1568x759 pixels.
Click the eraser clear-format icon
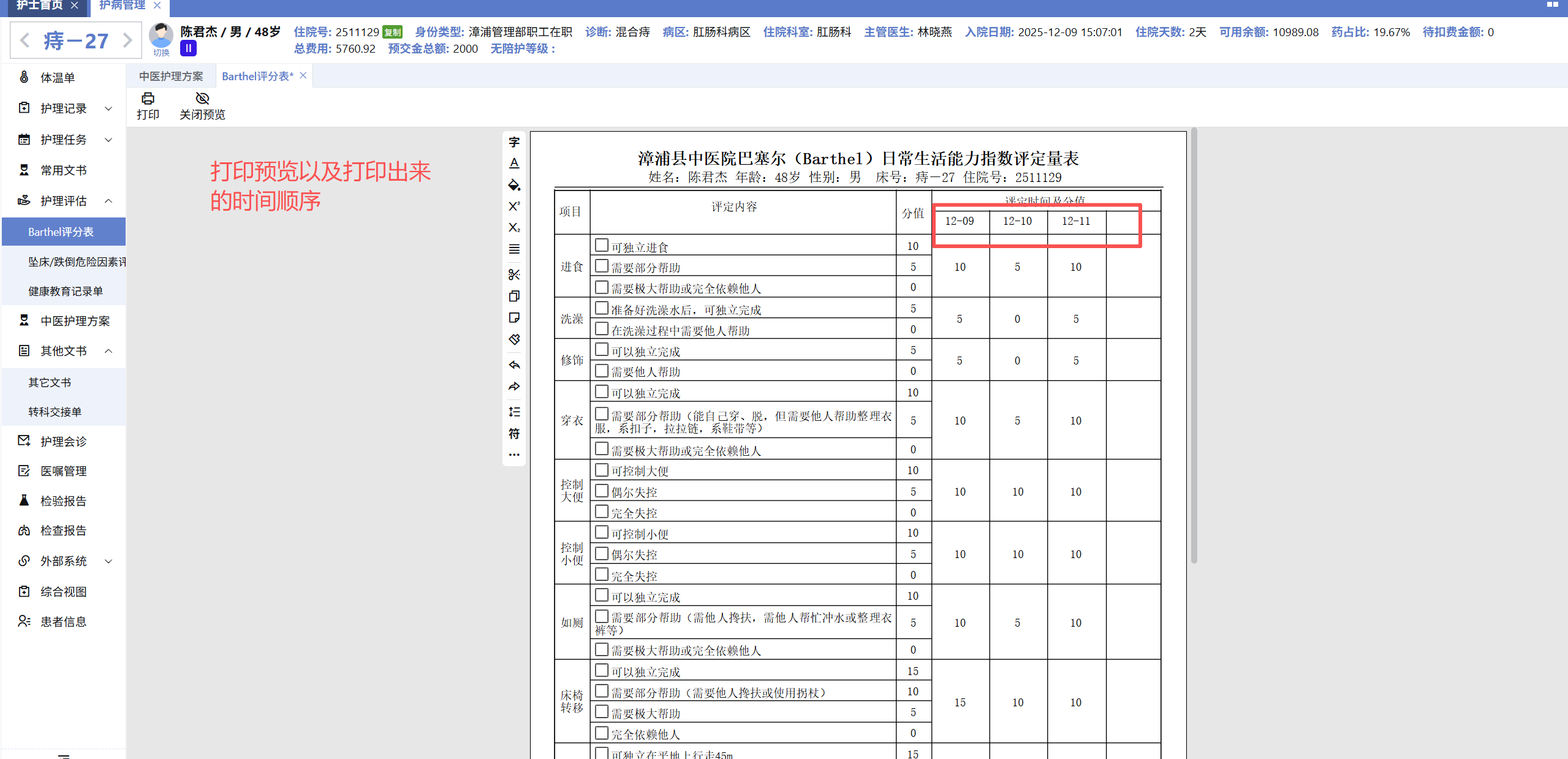pyautogui.click(x=514, y=339)
